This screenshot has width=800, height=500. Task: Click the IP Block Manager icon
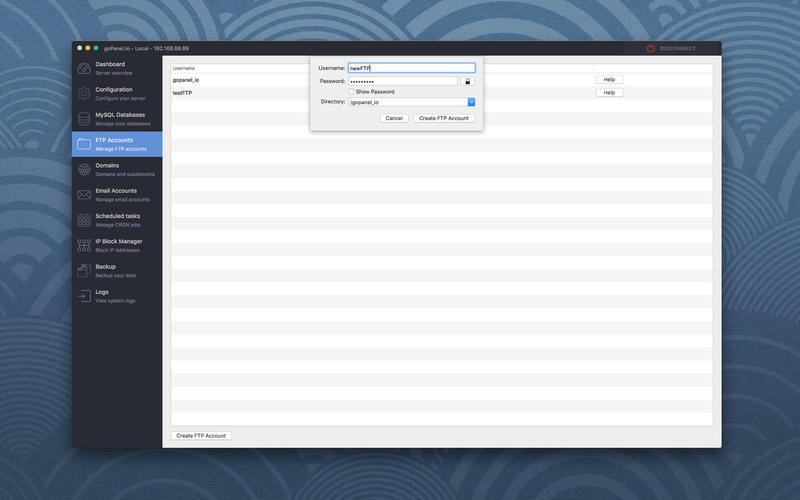[84, 245]
